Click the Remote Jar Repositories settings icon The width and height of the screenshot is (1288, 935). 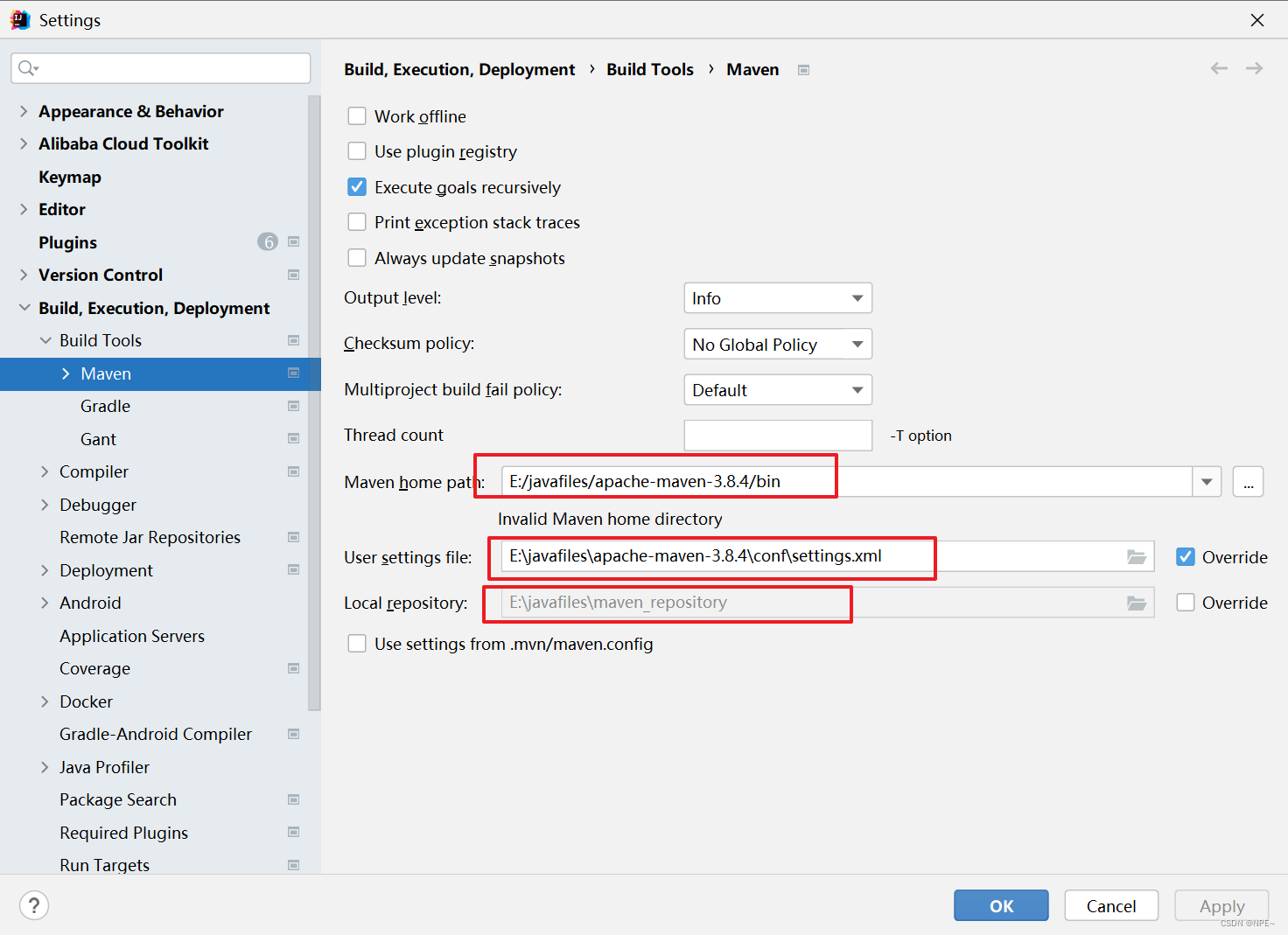tap(294, 537)
